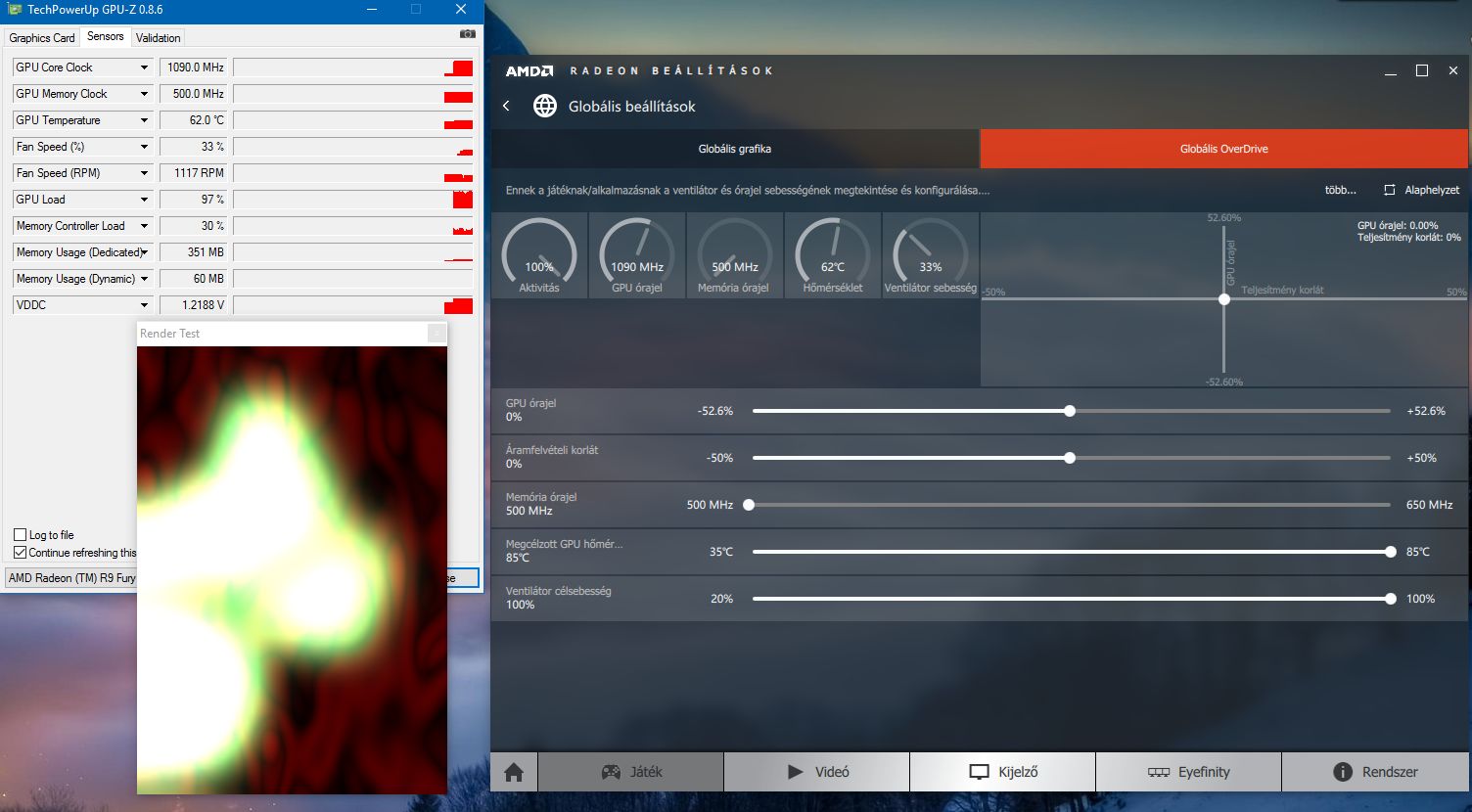This screenshot has height=812, width=1472.
Task: Expand the Memory Usage (Dedicated) dropdown
Action: click(144, 252)
